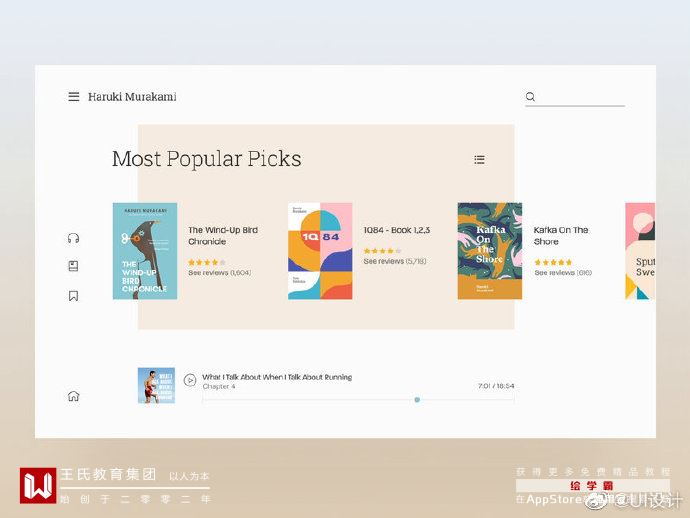Go to home icon in sidebar

[x=73, y=396]
